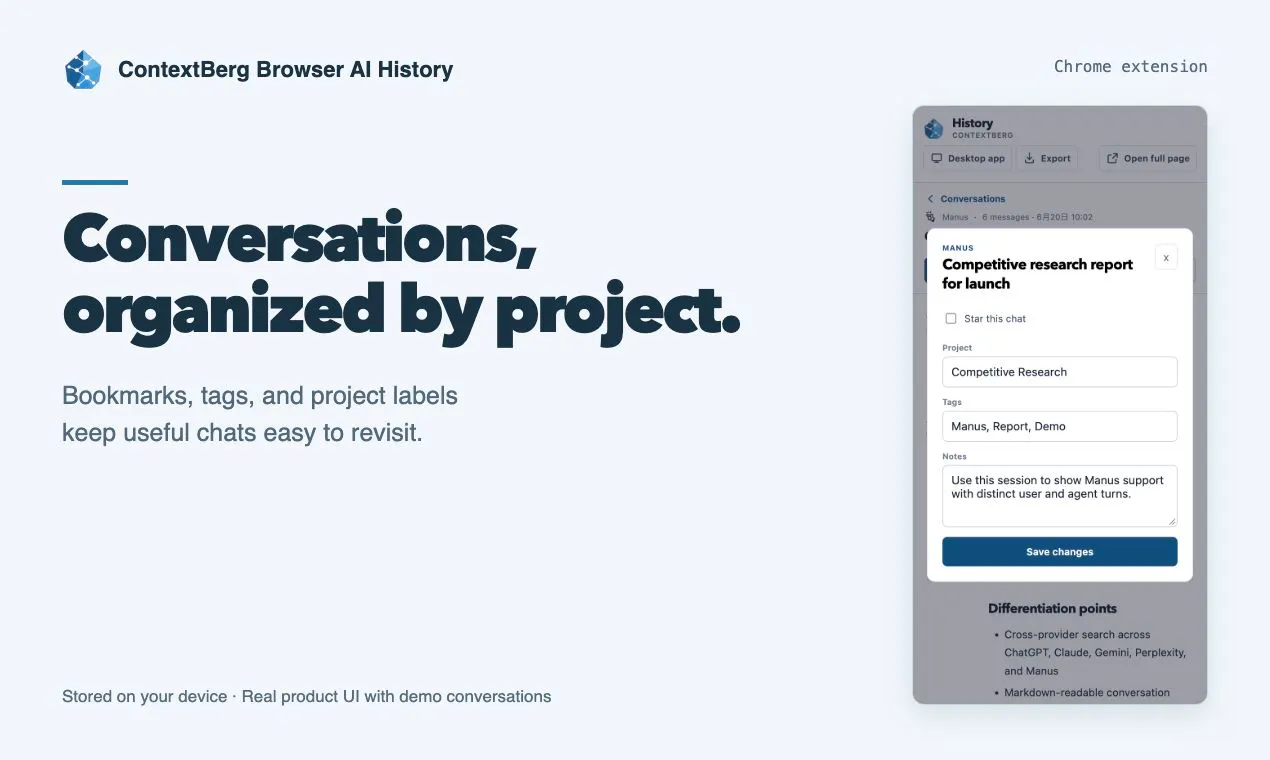Click the Project label above the field

(x=957, y=348)
